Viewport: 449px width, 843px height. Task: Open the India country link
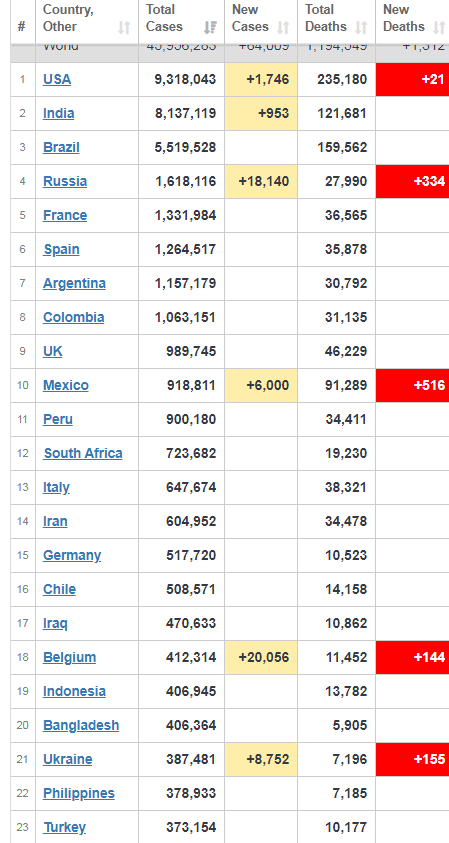(x=59, y=113)
